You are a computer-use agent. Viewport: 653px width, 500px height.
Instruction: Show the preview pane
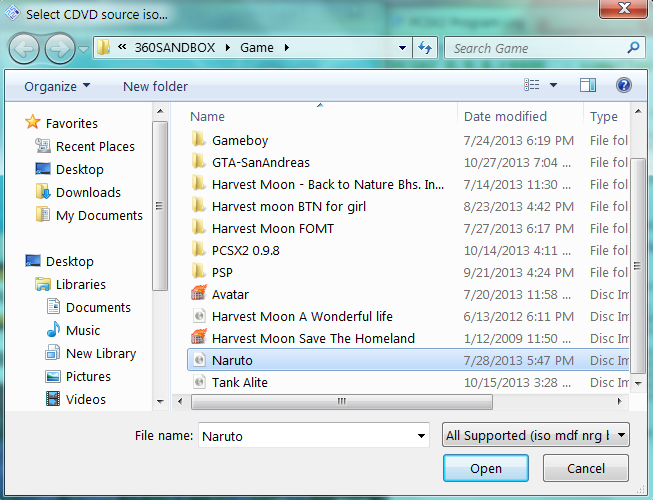(x=588, y=85)
